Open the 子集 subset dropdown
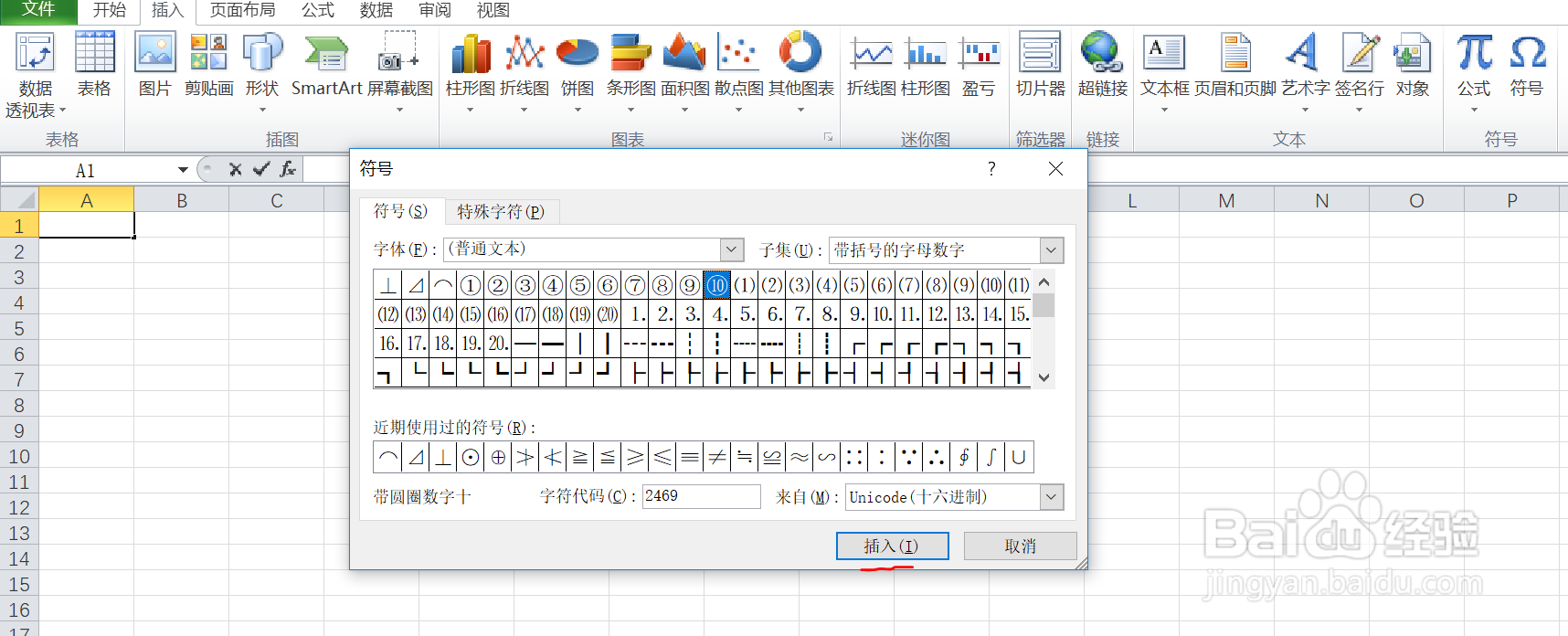Image resolution: width=1568 pixels, height=636 pixels. pyautogui.click(x=1052, y=249)
